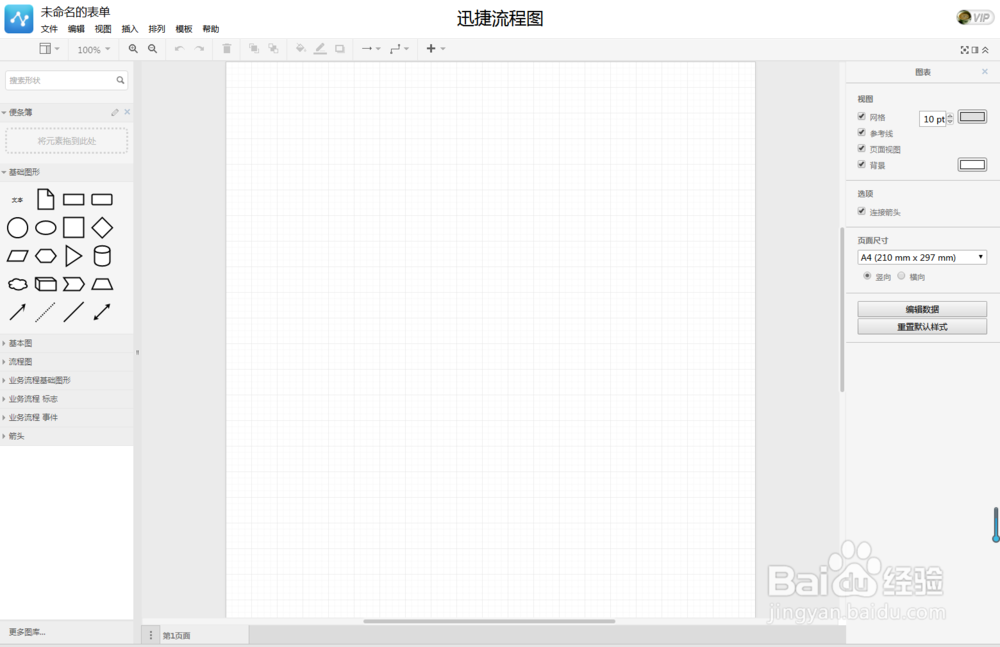Open the view layout dropdown in toolbar

tap(49, 48)
